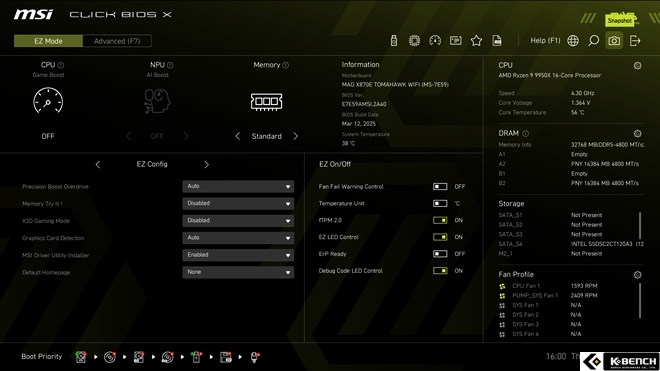Open language selection globe icon
660x371 pixels.
(x=573, y=40)
